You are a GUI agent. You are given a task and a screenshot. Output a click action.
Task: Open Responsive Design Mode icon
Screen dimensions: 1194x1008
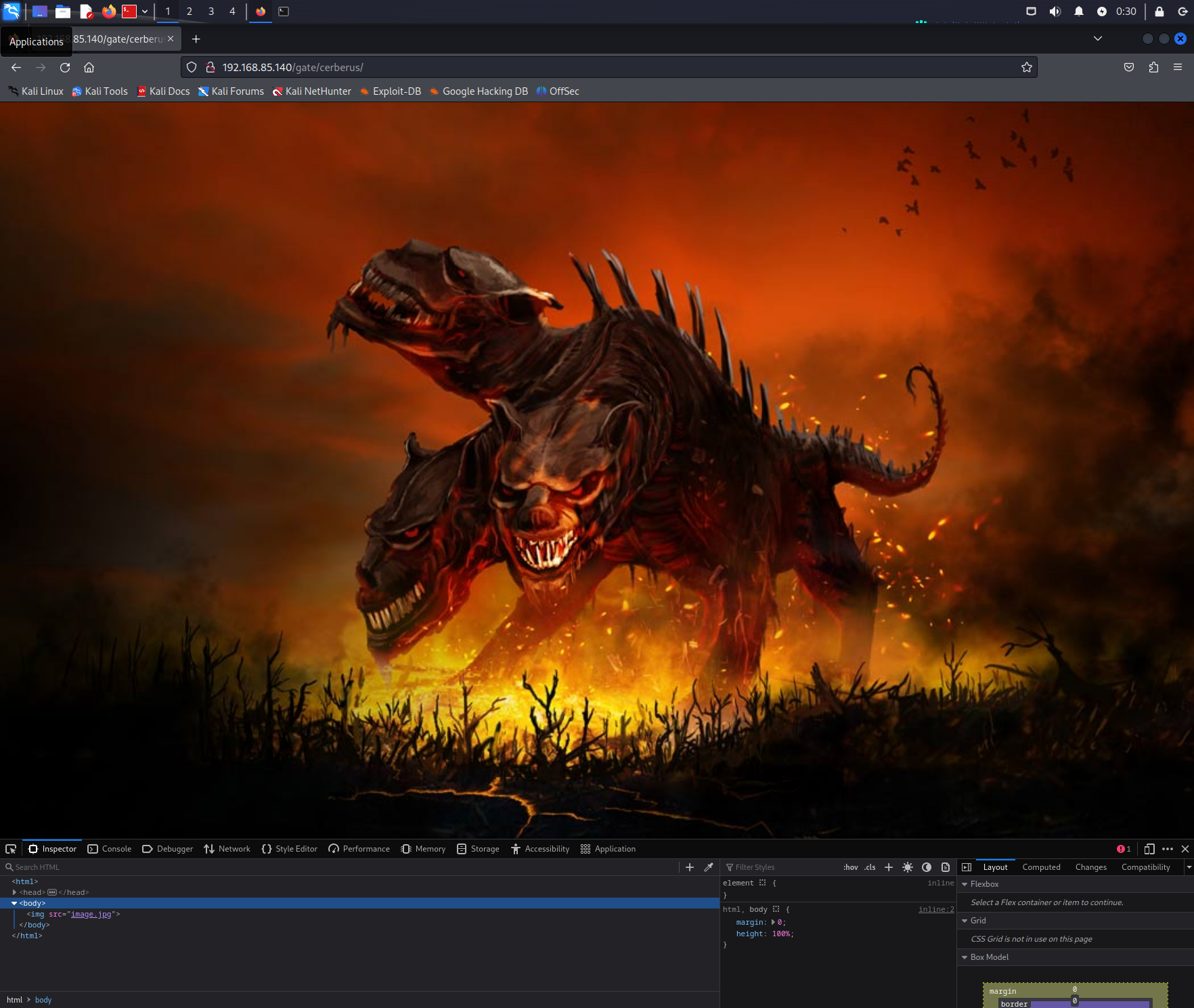tap(1149, 849)
